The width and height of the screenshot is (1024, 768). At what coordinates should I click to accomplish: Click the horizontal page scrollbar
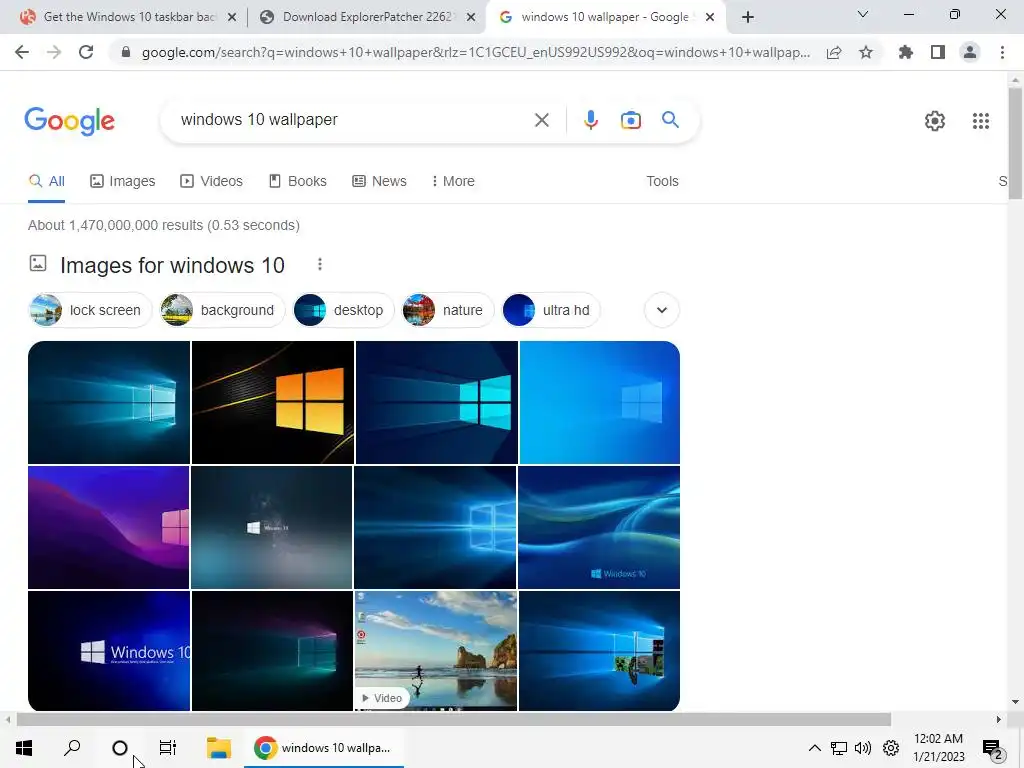454,720
